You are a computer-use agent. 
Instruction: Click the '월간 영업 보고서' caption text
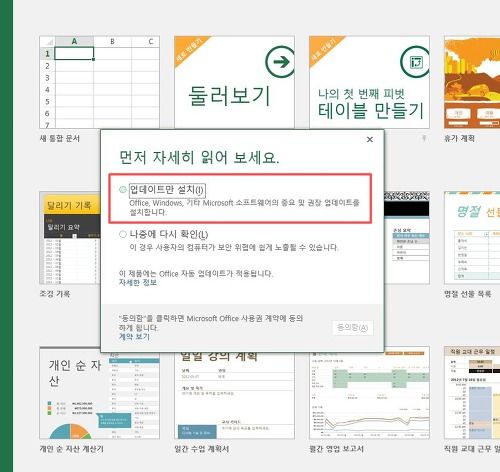tap(336, 449)
